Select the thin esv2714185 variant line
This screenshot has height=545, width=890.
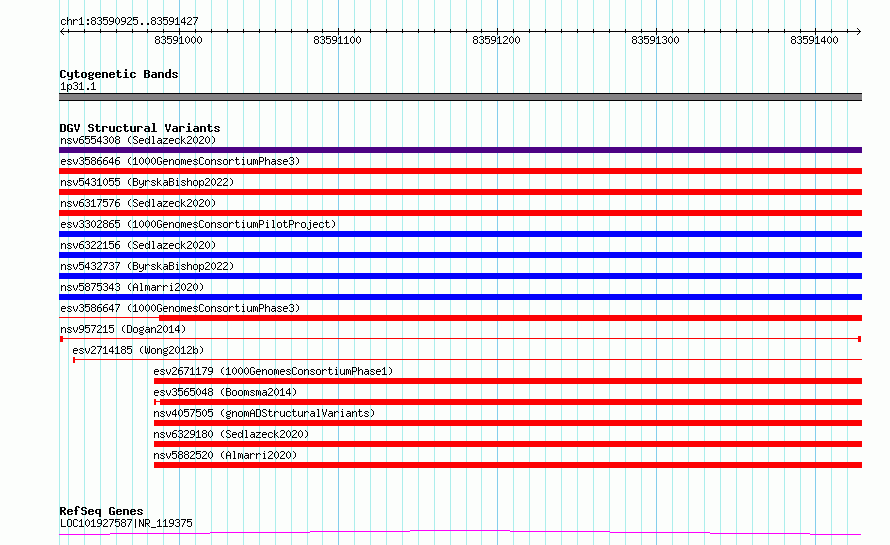click(x=467, y=360)
